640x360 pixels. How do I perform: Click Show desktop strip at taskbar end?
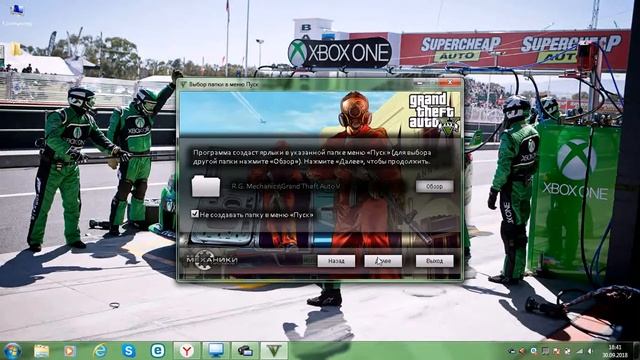(636, 351)
